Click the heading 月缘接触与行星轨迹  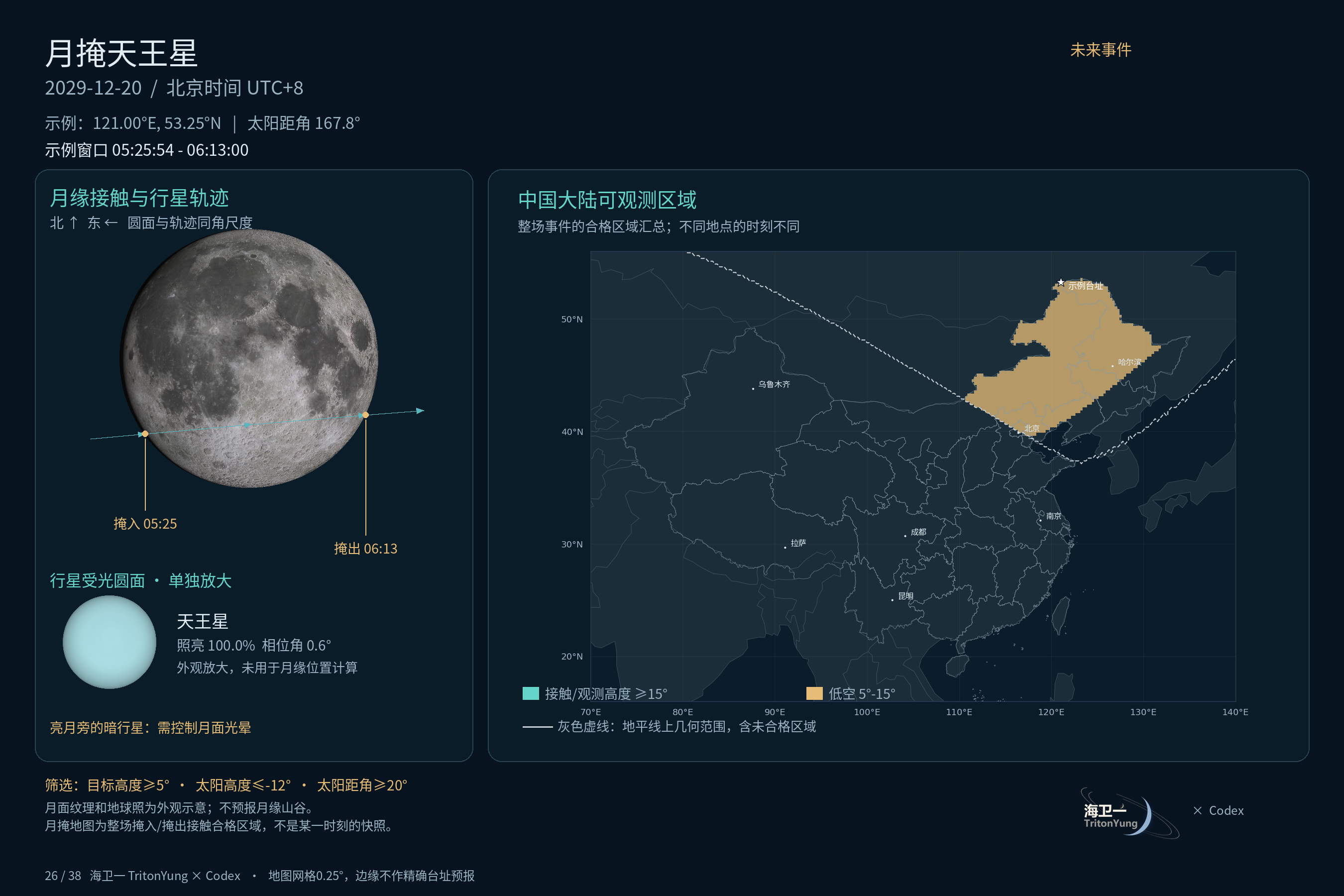tap(139, 198)
